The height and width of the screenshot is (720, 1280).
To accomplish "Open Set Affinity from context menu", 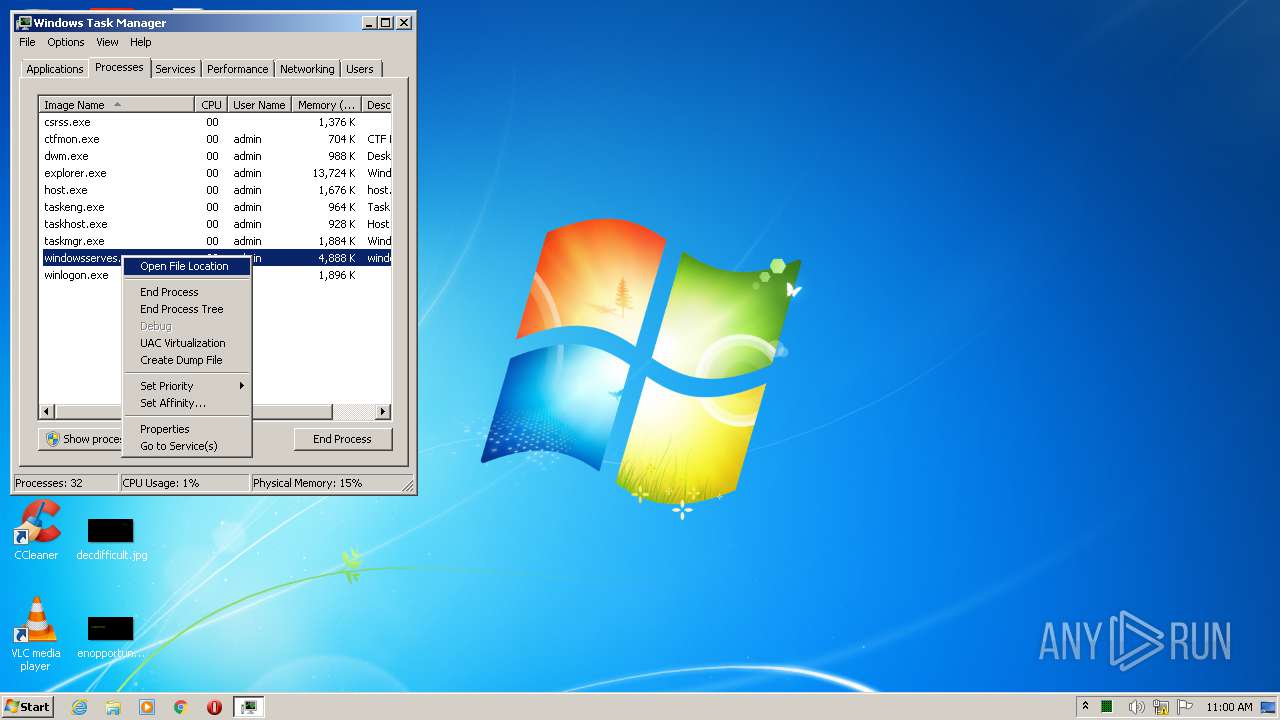I will 186,403.
